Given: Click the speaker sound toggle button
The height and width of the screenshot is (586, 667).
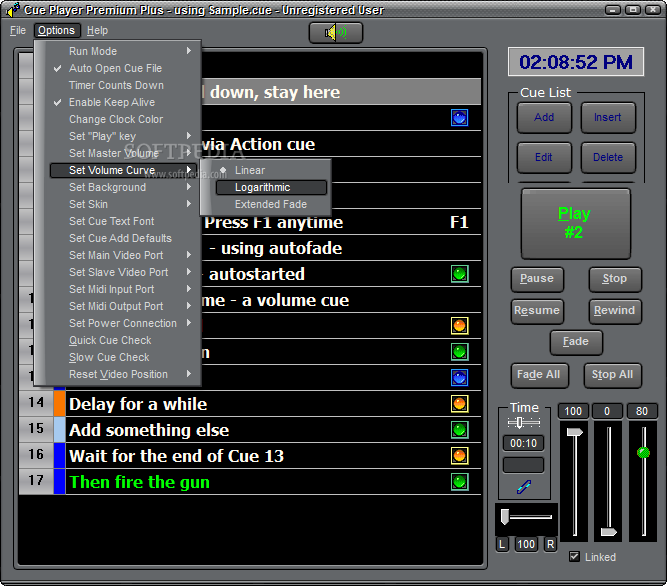Looking at the screenshot, I should coord(336,33).
